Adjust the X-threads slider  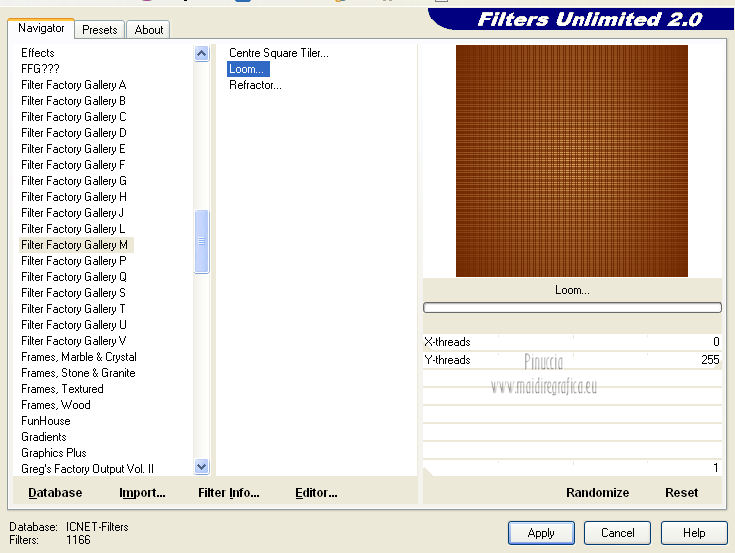coord(572,342)
